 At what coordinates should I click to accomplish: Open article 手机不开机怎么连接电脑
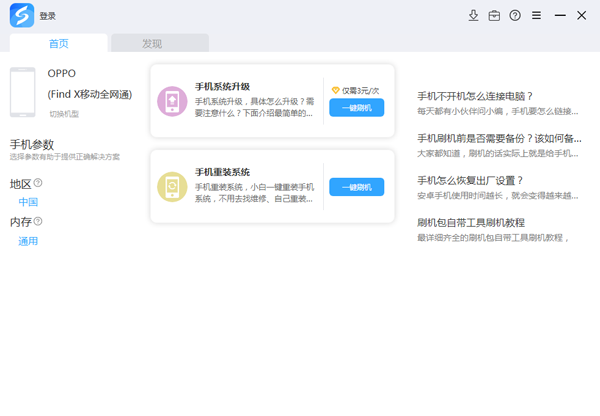tap(475, 96)
